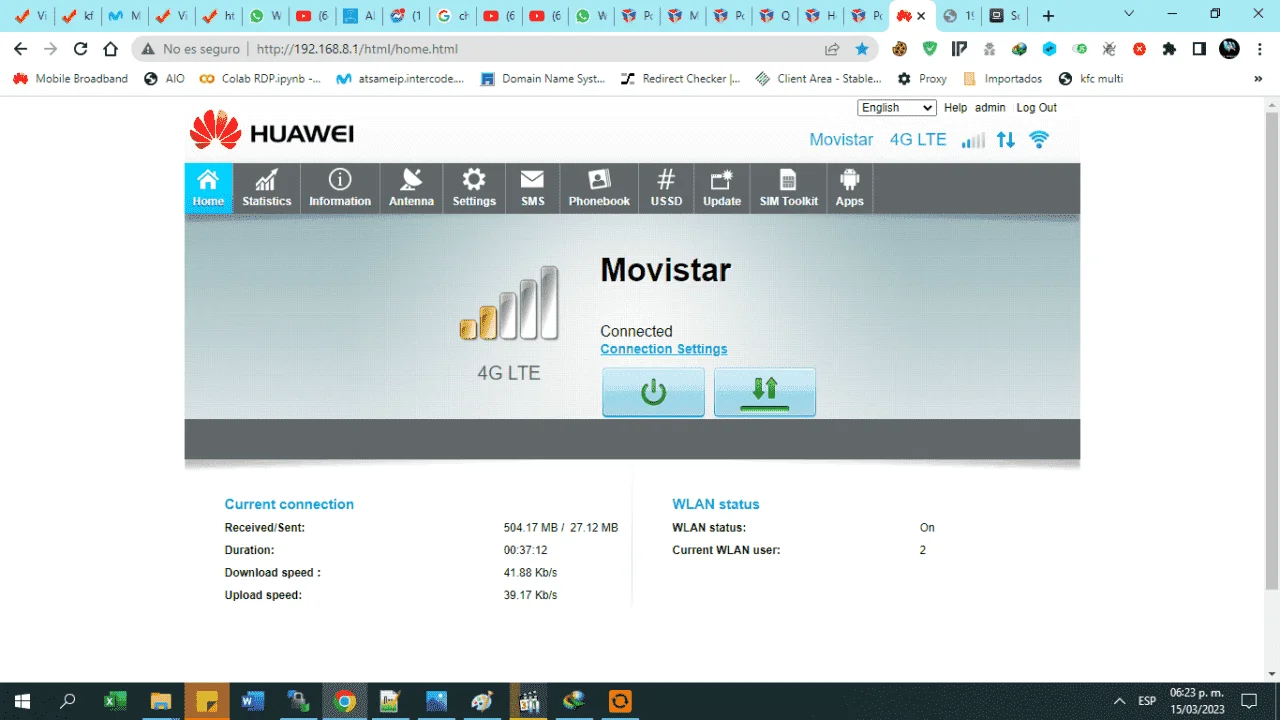Open the Information page
Image resolution: width=1280 pixels, height=720 pixels.
pyautogui.click(x=340, y=188)
